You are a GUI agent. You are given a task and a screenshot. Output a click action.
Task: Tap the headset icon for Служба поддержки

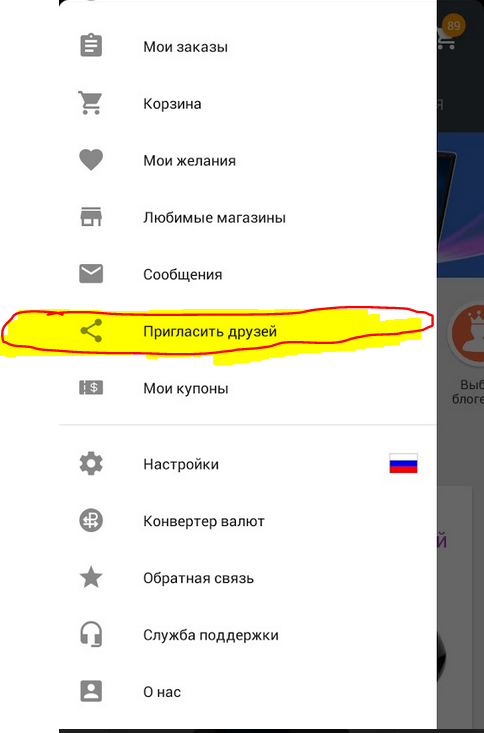91,634
